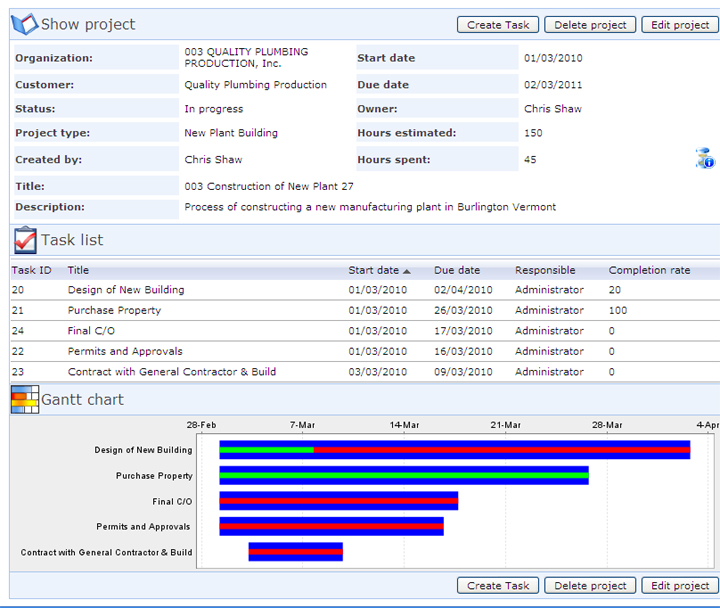Click Owner value Chris Shaw

[553, 109]
